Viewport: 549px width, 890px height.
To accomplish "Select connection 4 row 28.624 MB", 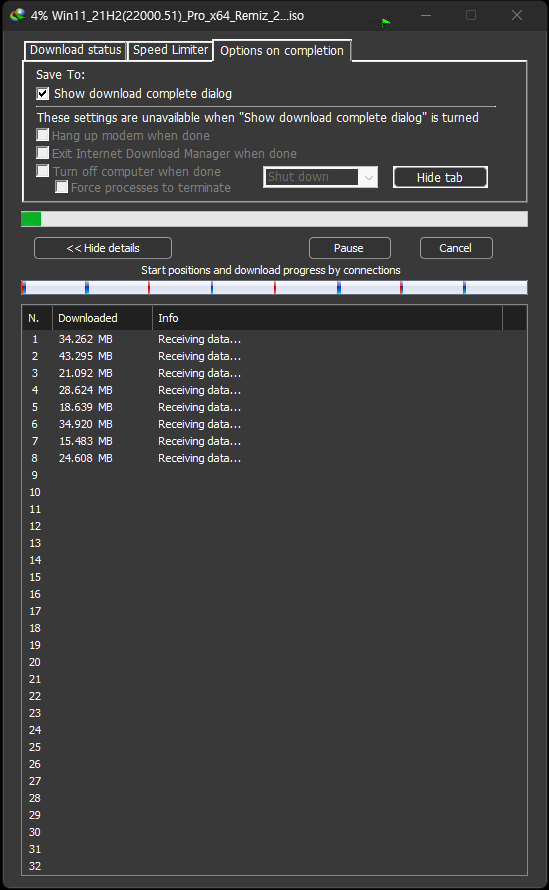I will [x=274, y=390].
